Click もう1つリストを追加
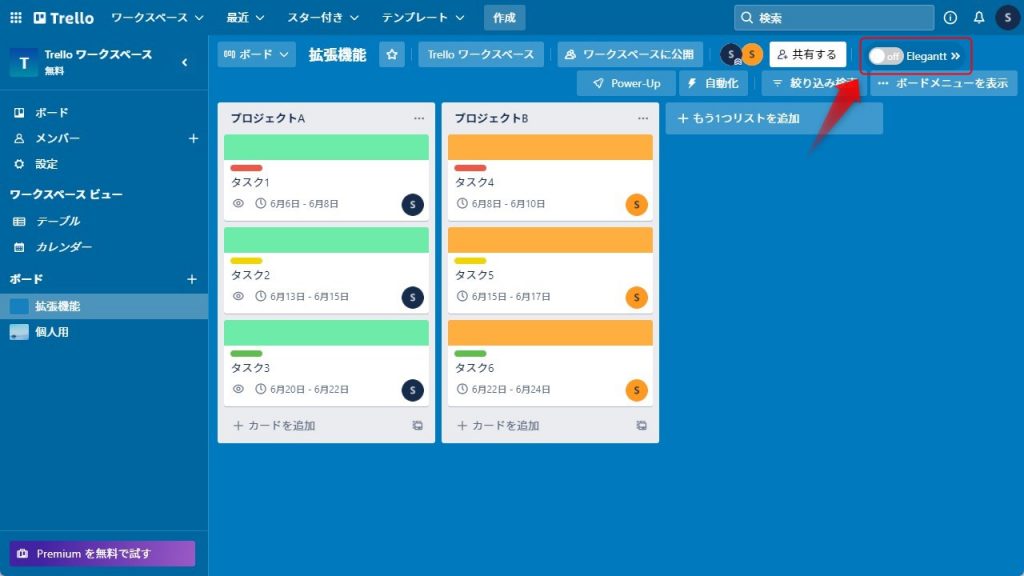 click(774, 118)
